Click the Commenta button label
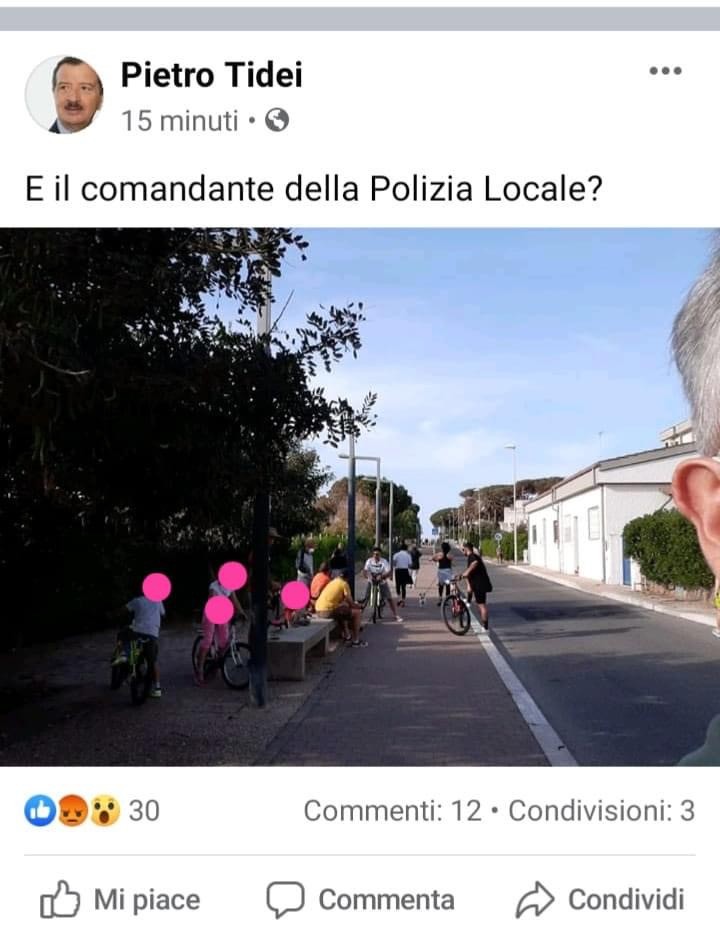Screen dimensions: 720x941 tap(386, 900)
